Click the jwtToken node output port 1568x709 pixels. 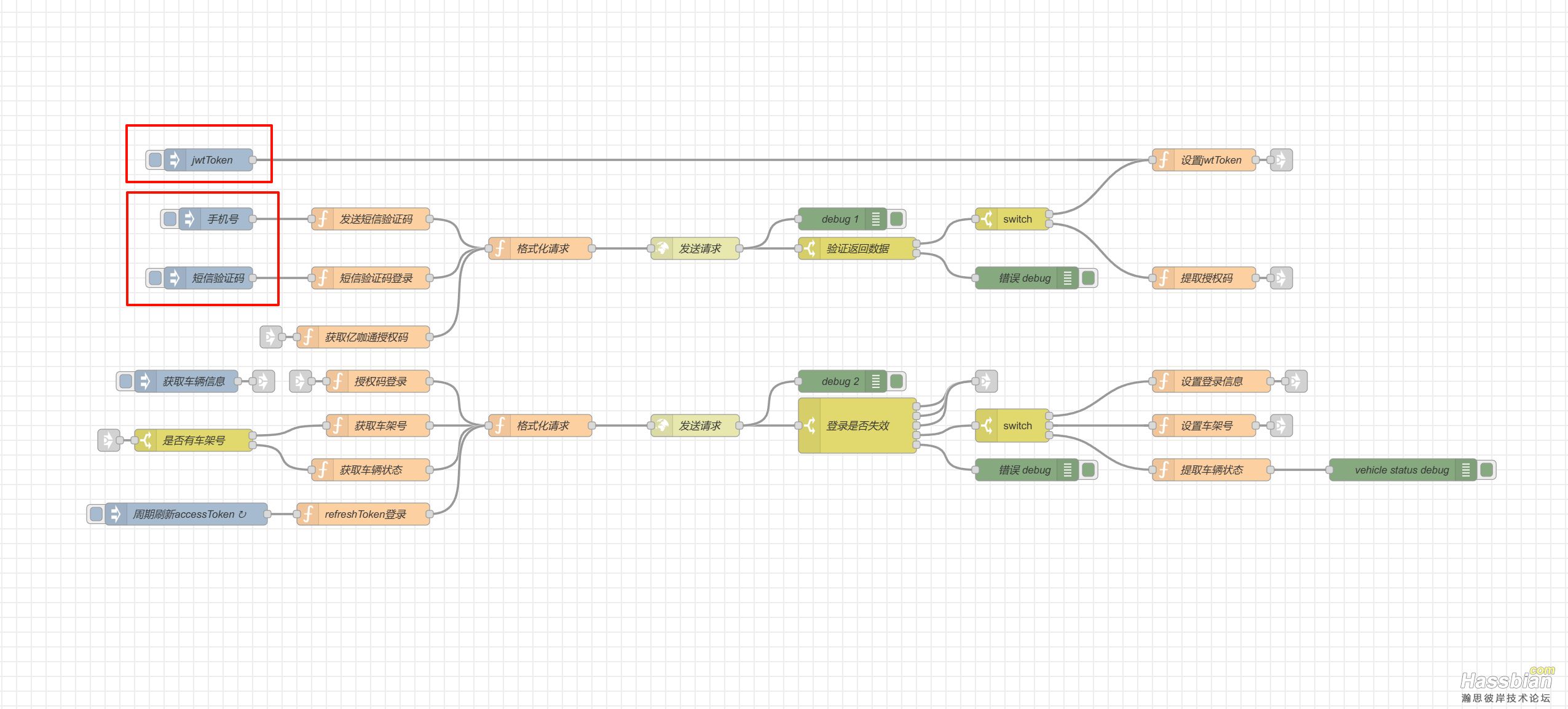point(253,160)
